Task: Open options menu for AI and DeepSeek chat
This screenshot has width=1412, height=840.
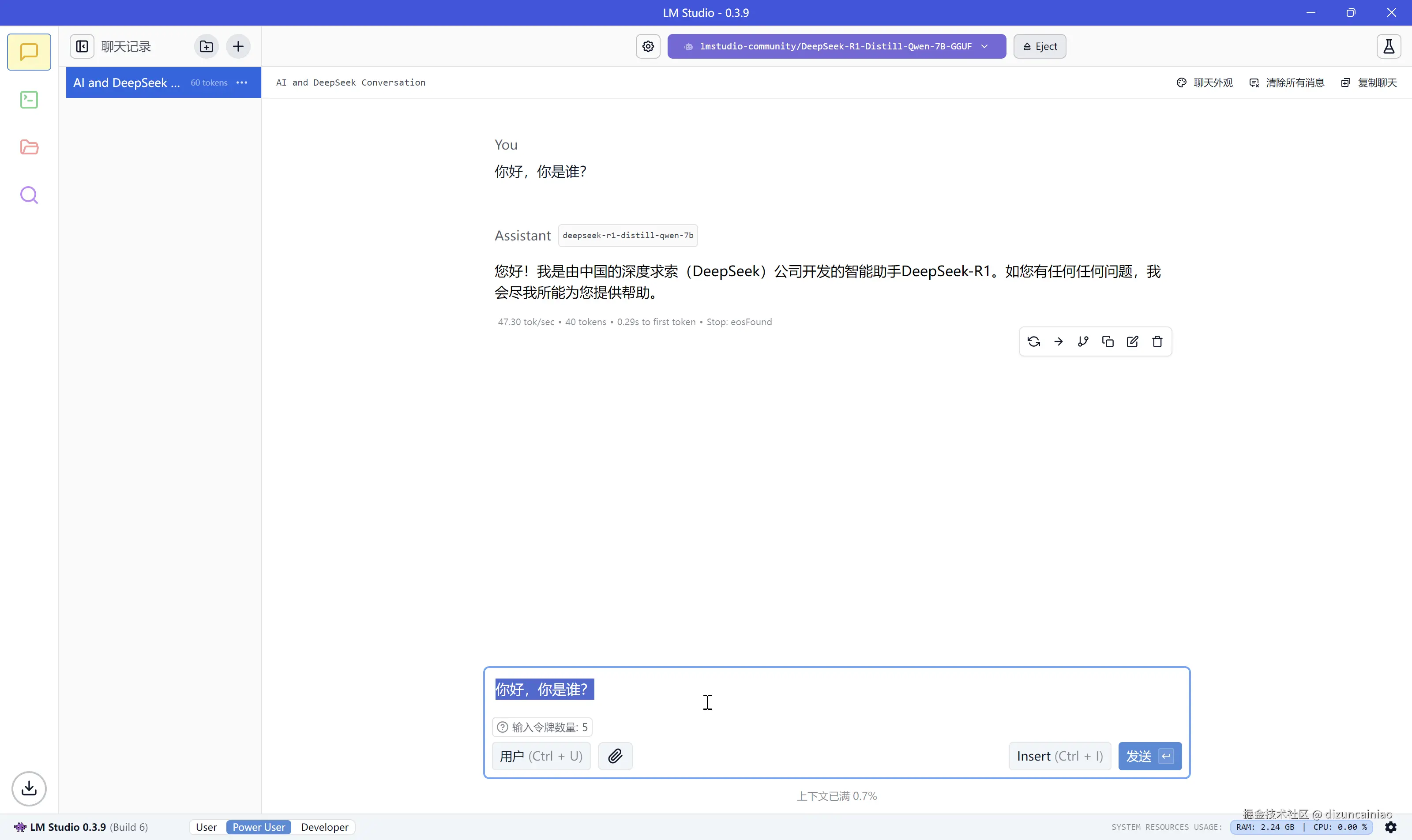Action: (242, 82)
